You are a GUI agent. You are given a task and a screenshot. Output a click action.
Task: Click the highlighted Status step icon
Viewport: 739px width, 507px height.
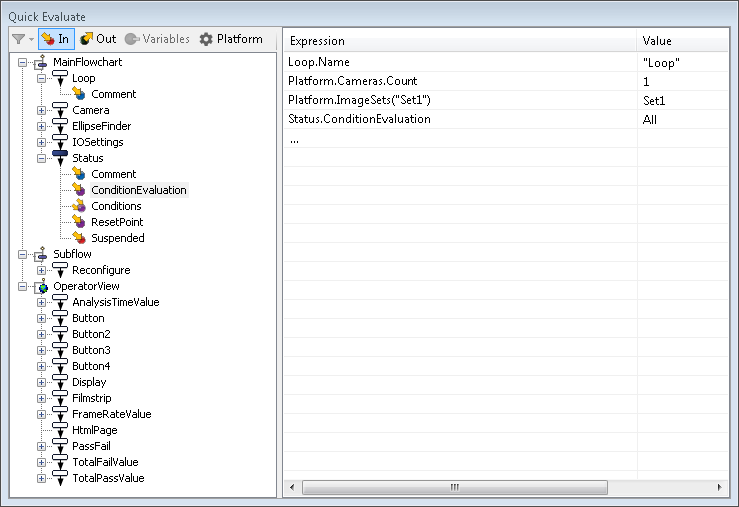click(60, 158)
